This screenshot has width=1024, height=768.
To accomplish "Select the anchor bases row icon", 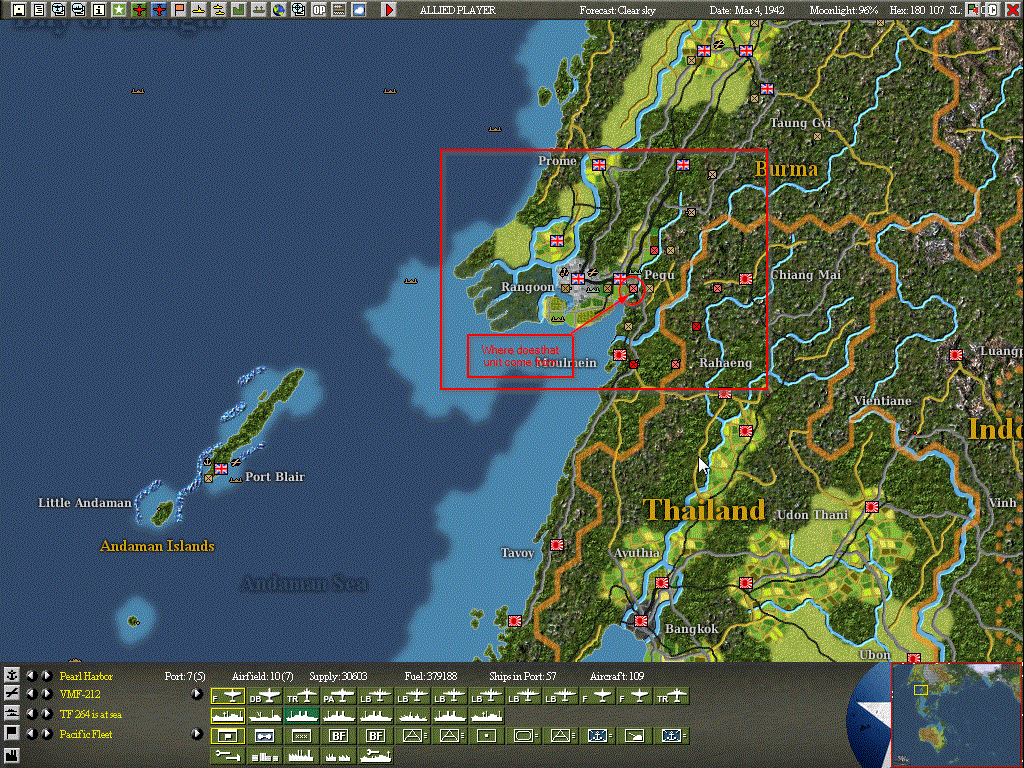I will pos(12,675).
